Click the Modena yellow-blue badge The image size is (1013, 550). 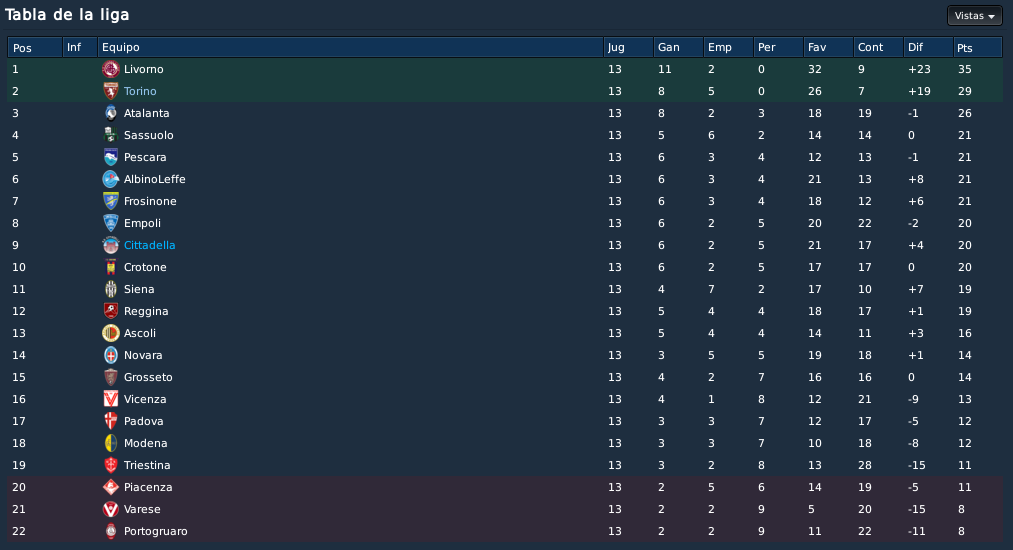111,443
